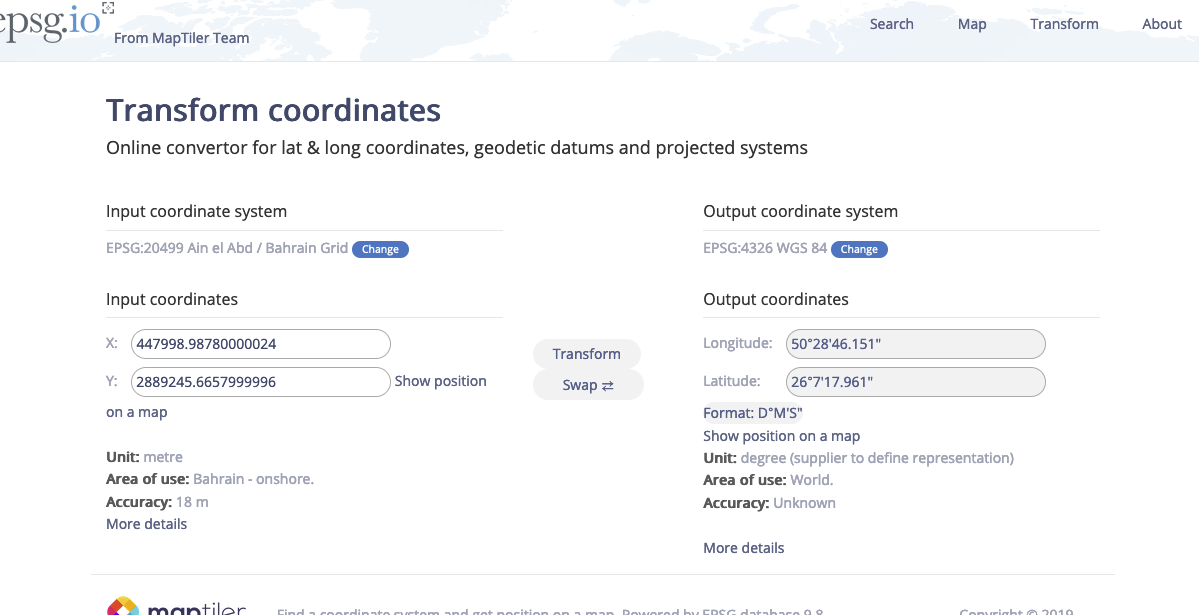
Task: Open the Format D°M'S" selector
Action: [x=752, y=412]
